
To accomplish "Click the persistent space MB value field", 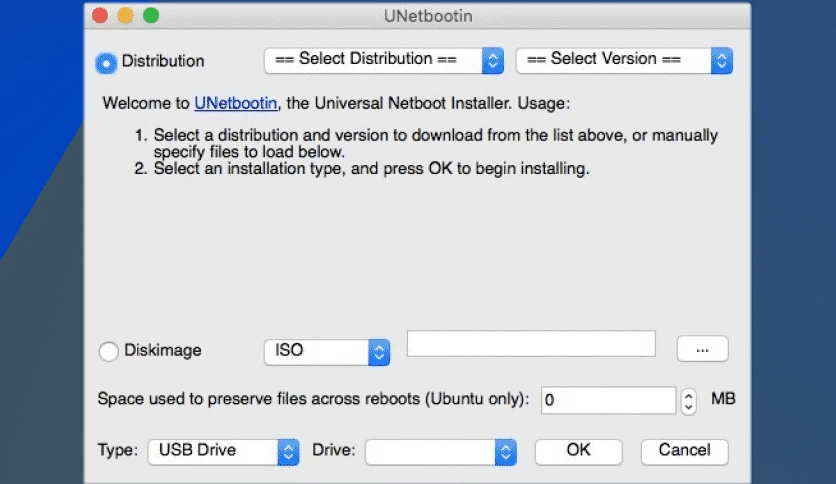I will [x=608, y=400].
